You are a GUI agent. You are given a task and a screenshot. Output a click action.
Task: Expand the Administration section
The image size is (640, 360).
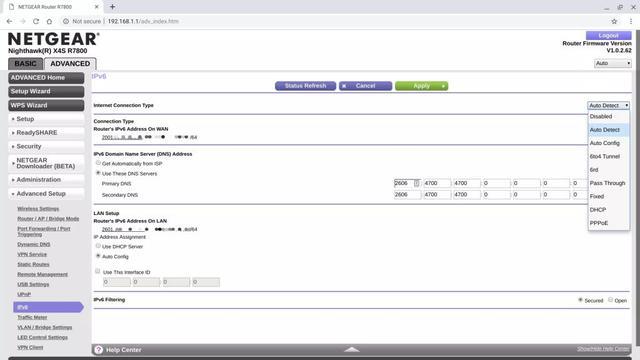[x=46, y=180]
